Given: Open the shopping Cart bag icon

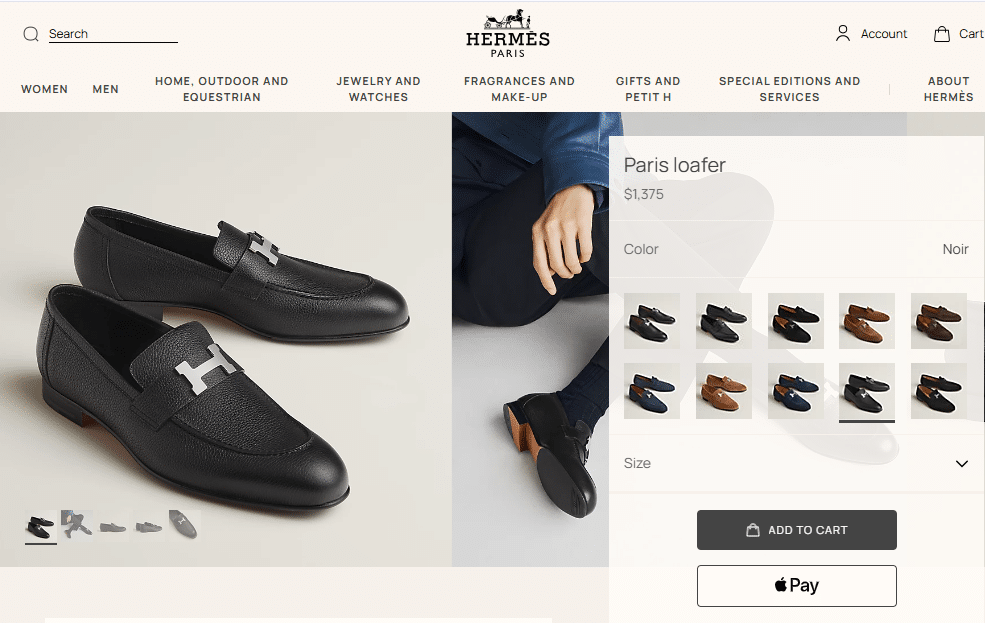Looking at the screenshot, I should coord(942,33).
